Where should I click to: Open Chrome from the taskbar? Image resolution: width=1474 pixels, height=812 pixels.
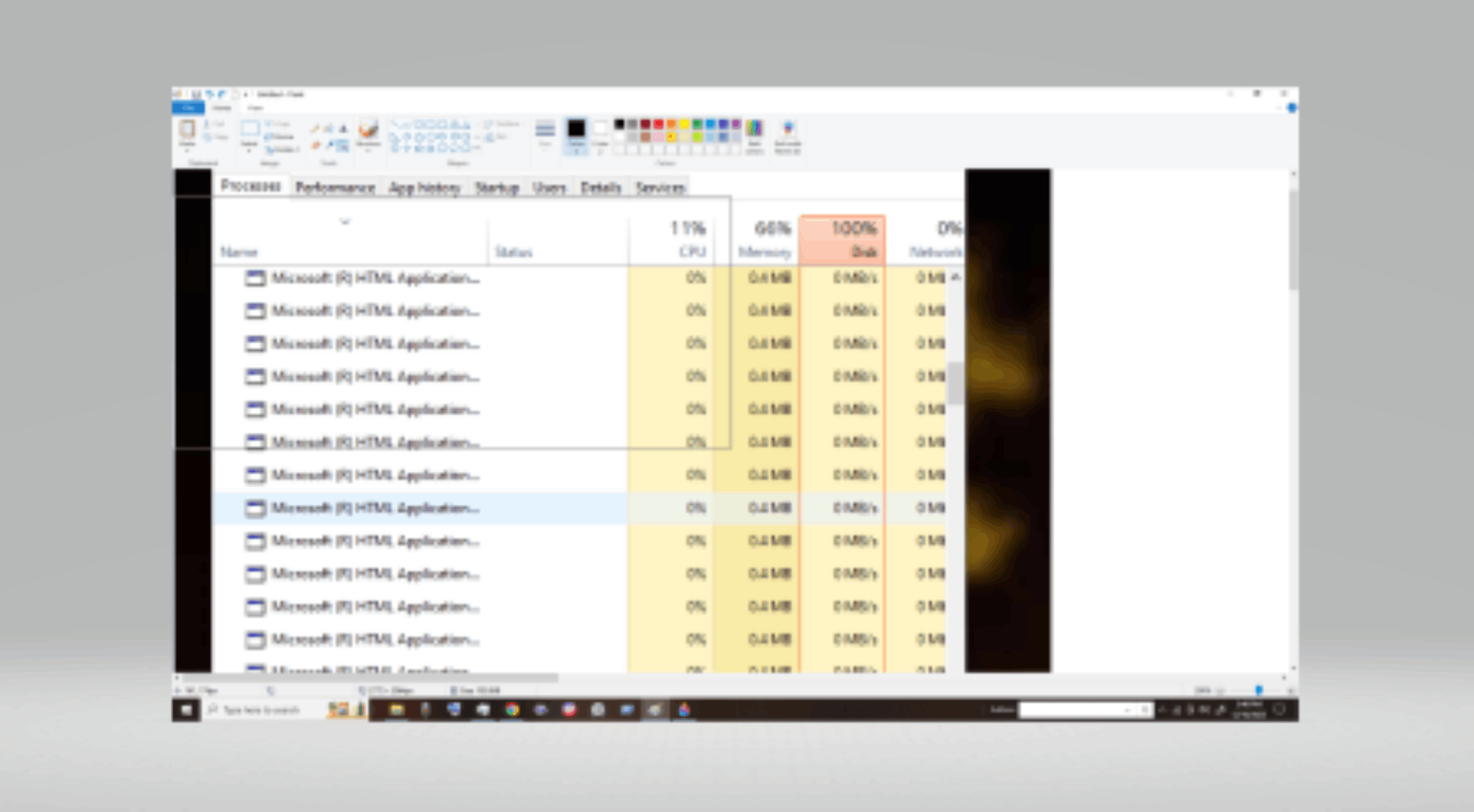512,710
